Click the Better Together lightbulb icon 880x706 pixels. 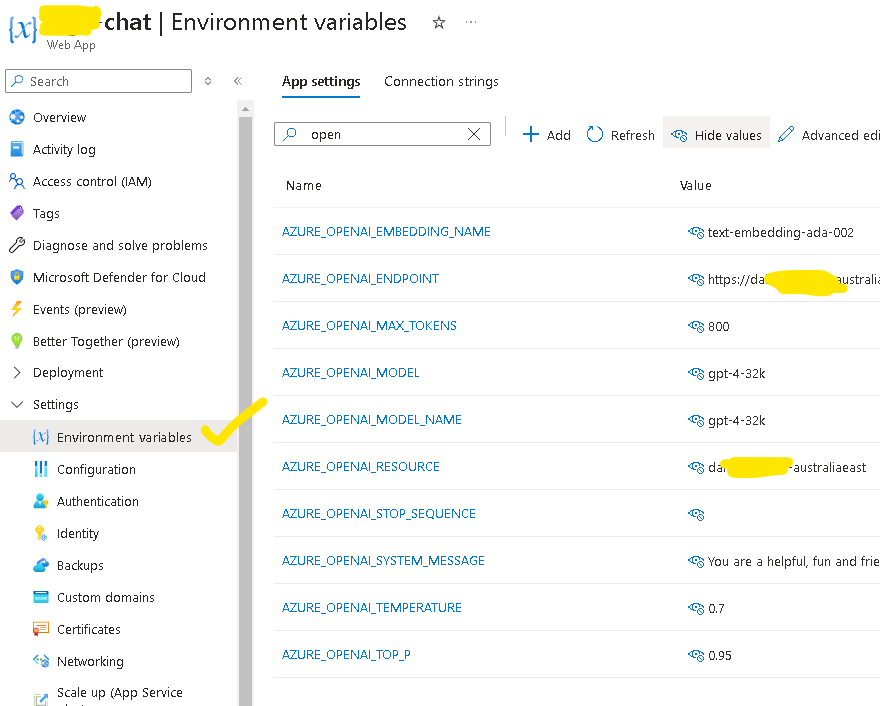(x=17, y=341)
